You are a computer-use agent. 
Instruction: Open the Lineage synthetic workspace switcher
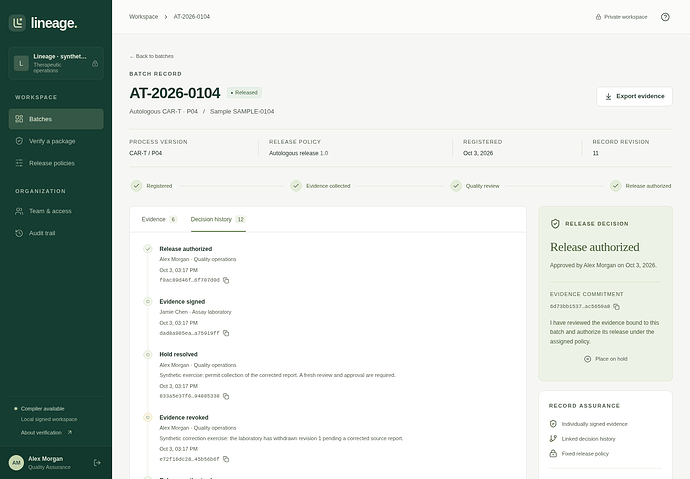point(56,63)
